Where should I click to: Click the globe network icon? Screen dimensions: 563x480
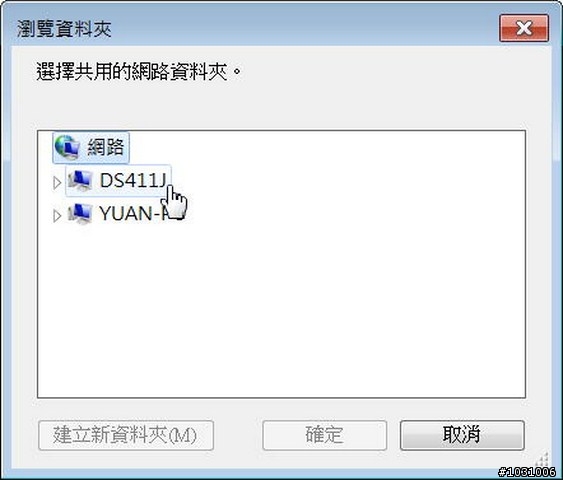click(x=67, y=147)
